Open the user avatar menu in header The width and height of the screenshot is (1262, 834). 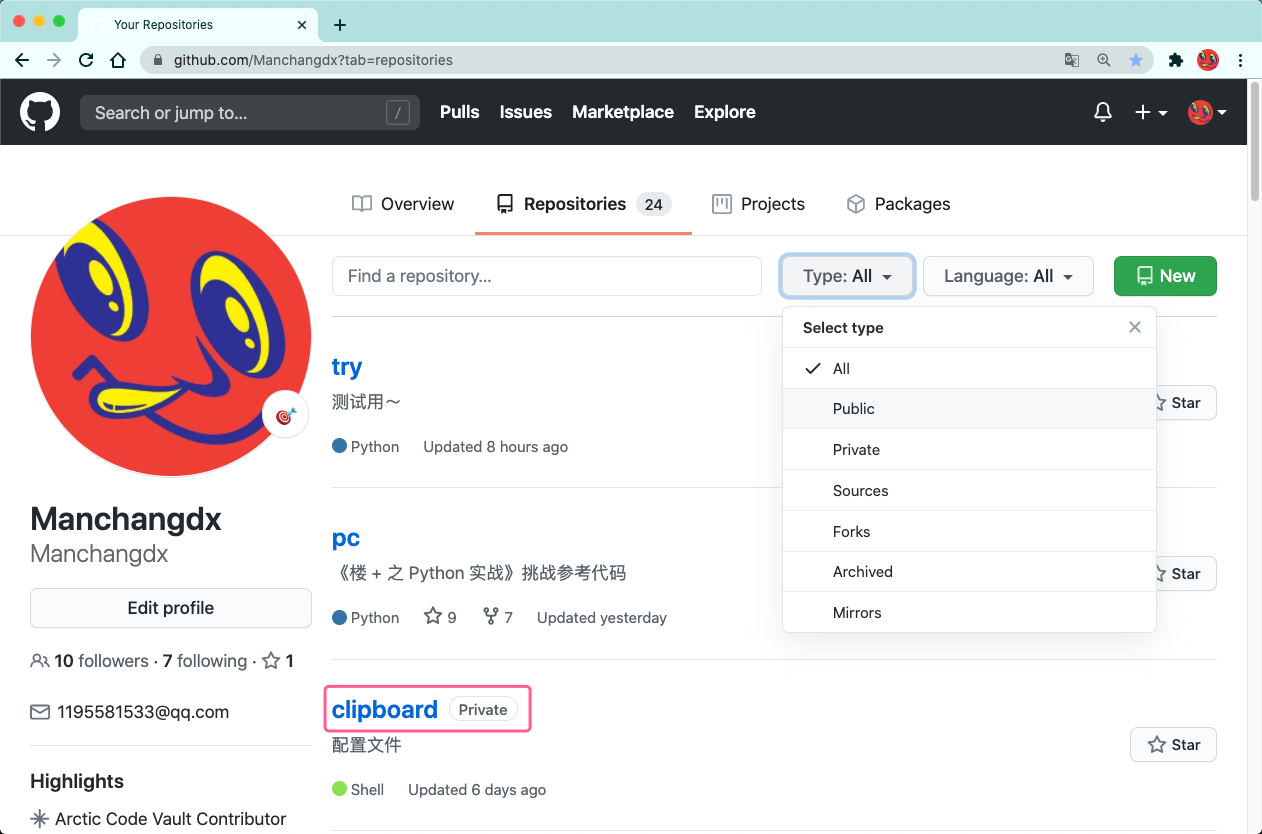click(x=1207, y=112)
